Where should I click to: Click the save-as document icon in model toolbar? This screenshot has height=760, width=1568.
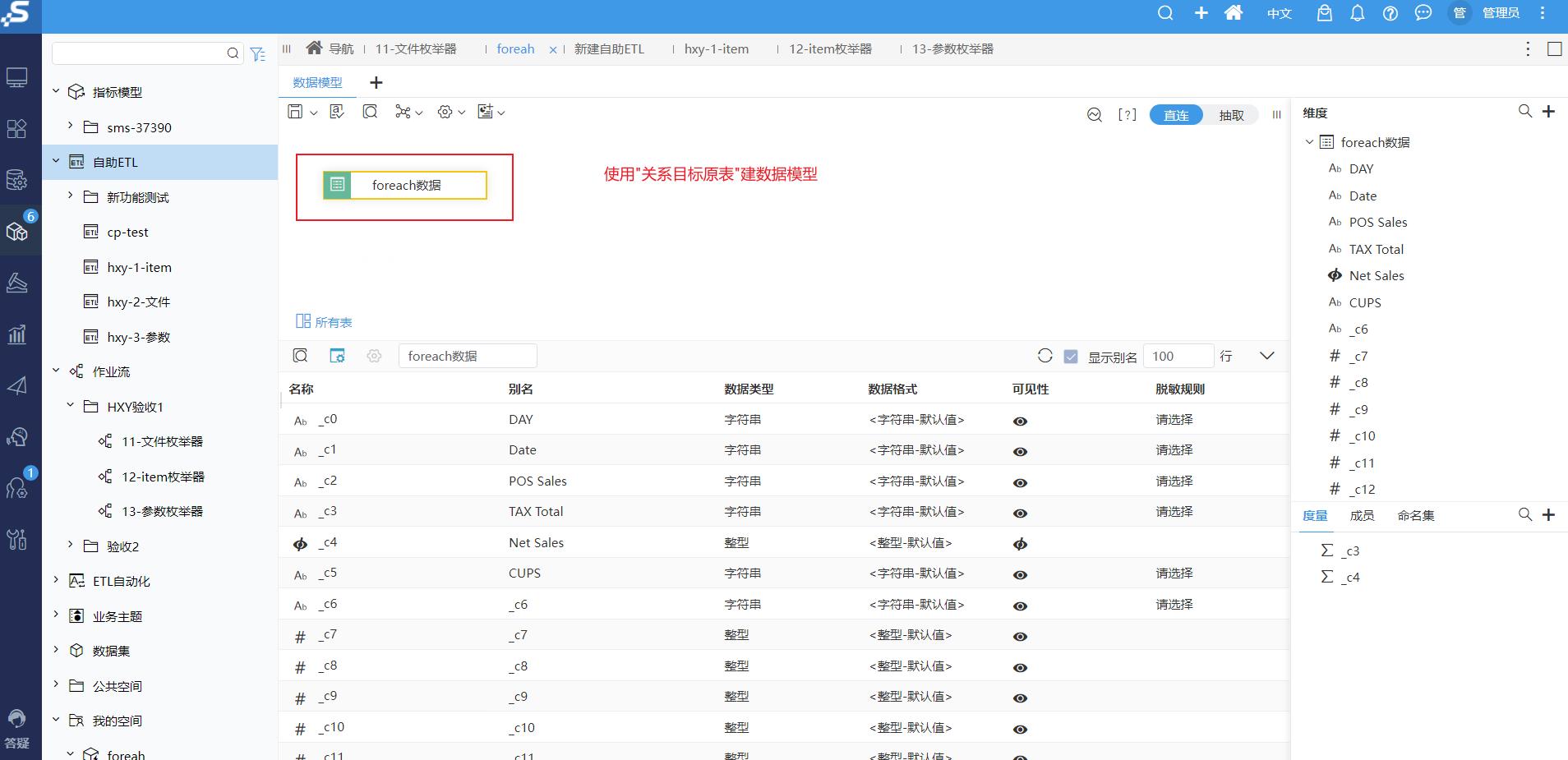point(337,112)
